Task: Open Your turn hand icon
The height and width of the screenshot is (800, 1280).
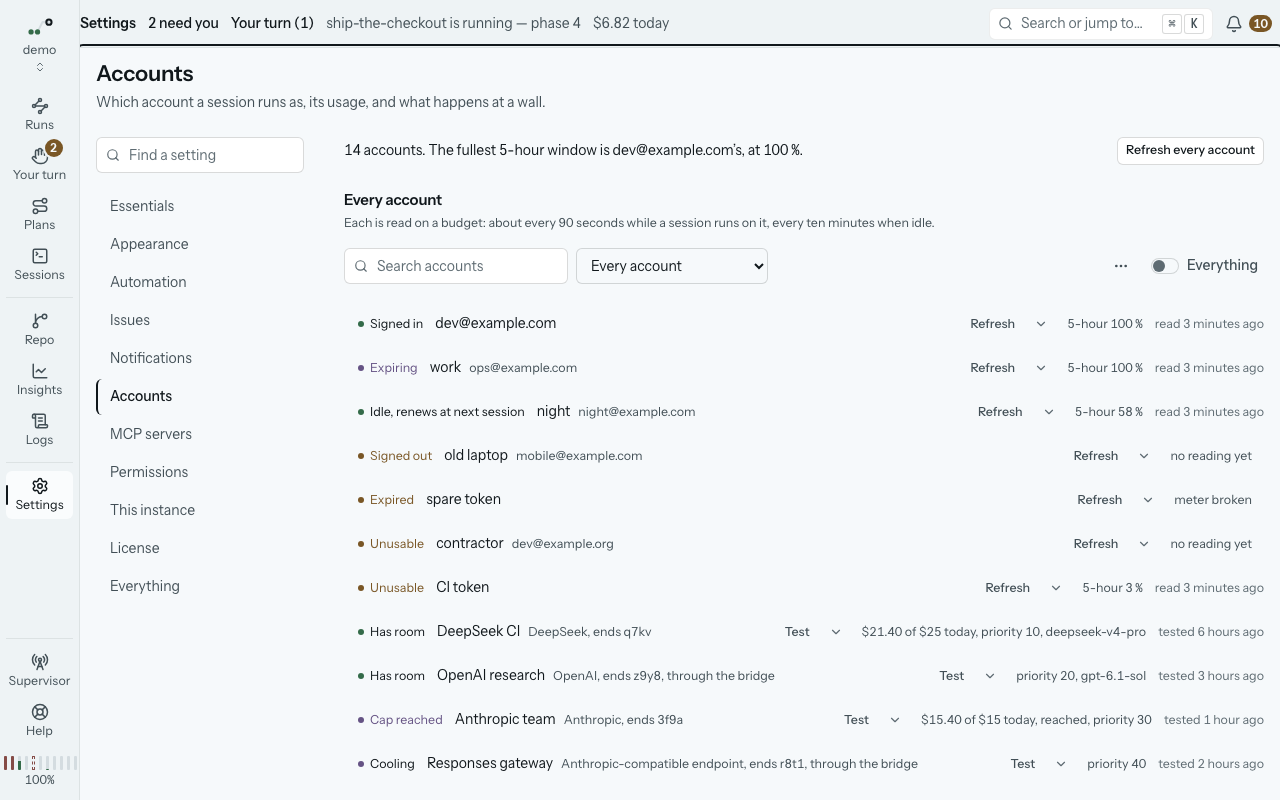Action: pos(40,155)
